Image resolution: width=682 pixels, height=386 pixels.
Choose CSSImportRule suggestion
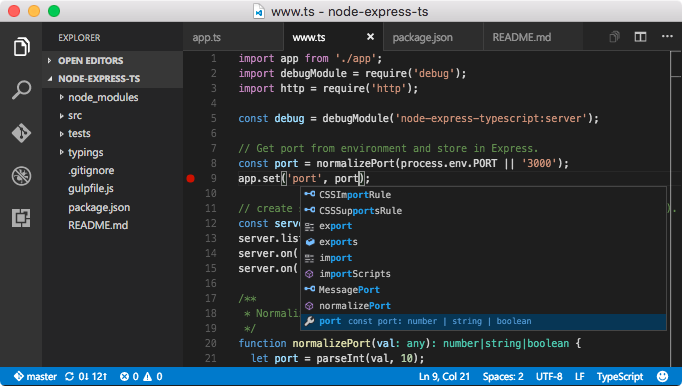[483, 195]
